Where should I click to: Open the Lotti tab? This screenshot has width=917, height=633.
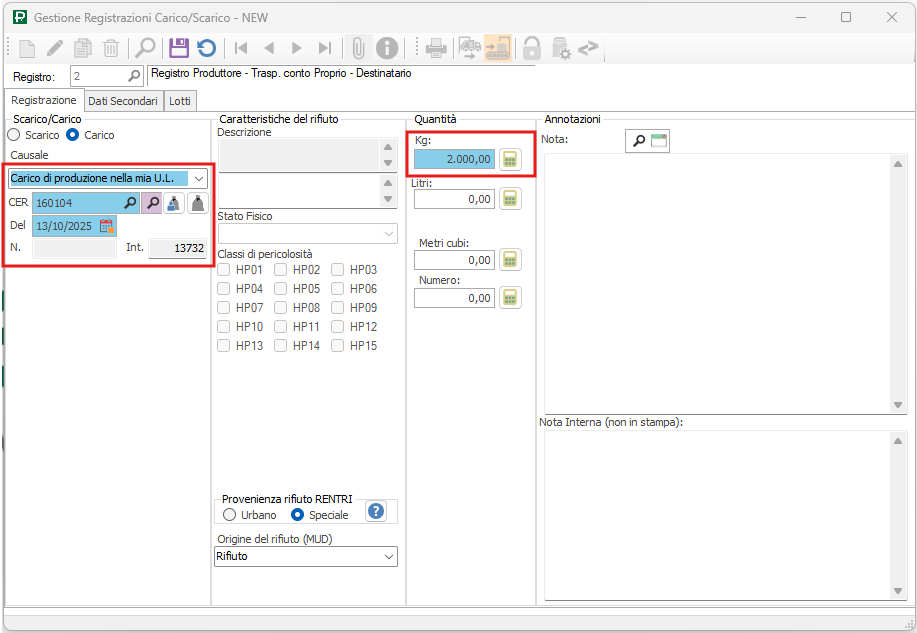[x=181, y=101]
